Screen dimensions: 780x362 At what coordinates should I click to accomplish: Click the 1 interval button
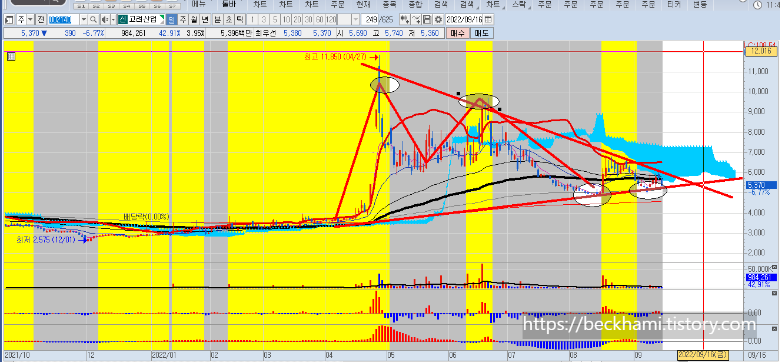pos(252,20)
